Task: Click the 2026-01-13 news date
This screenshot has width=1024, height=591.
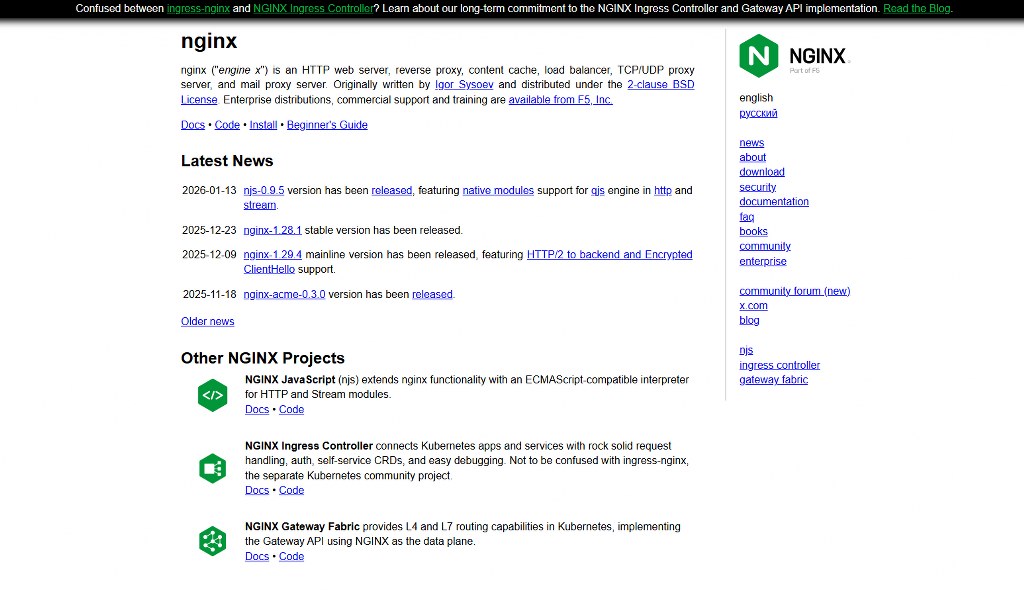Action: tap(209, 190)
